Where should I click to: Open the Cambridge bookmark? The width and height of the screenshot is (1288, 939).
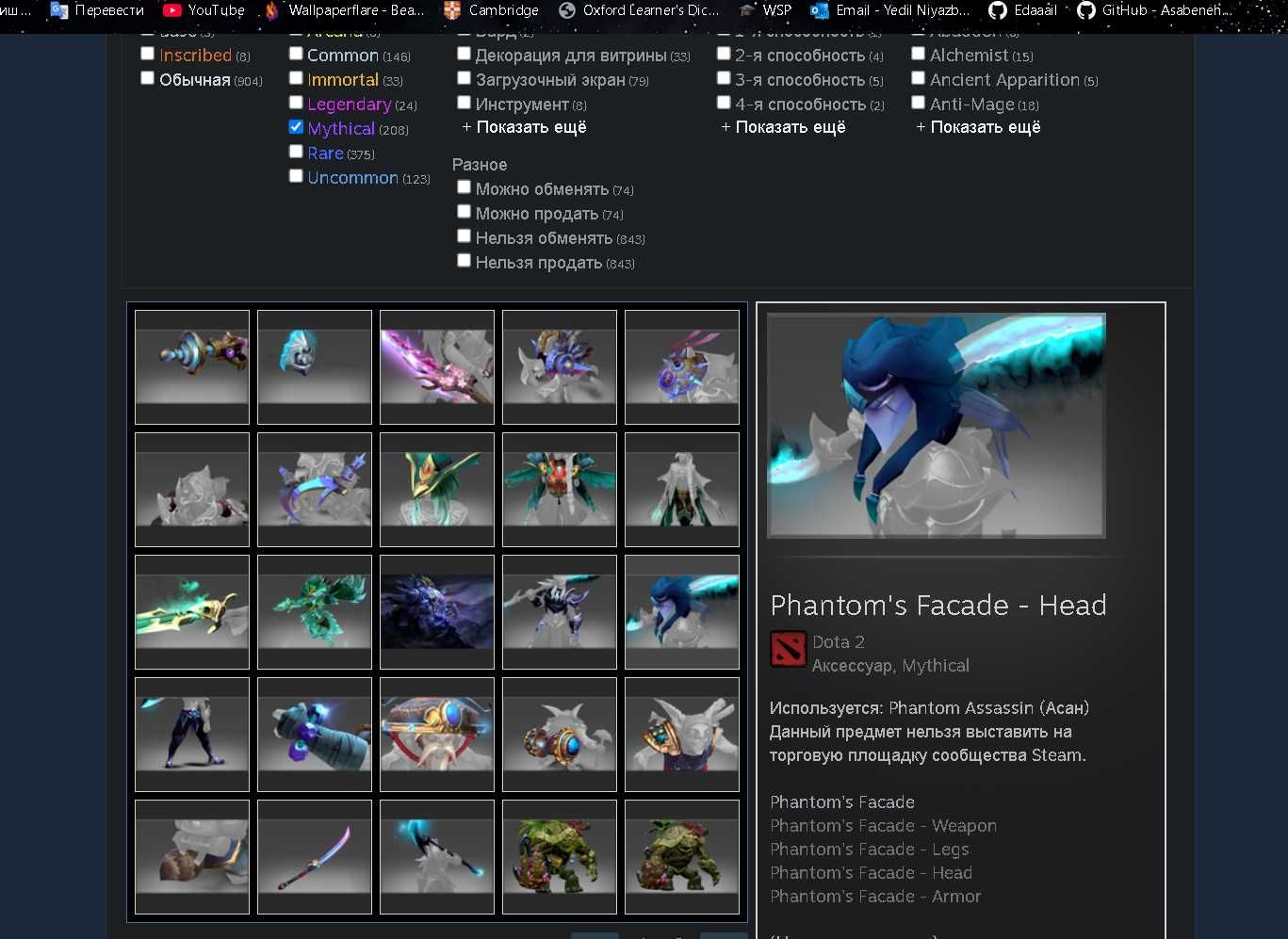coord(491,10)
